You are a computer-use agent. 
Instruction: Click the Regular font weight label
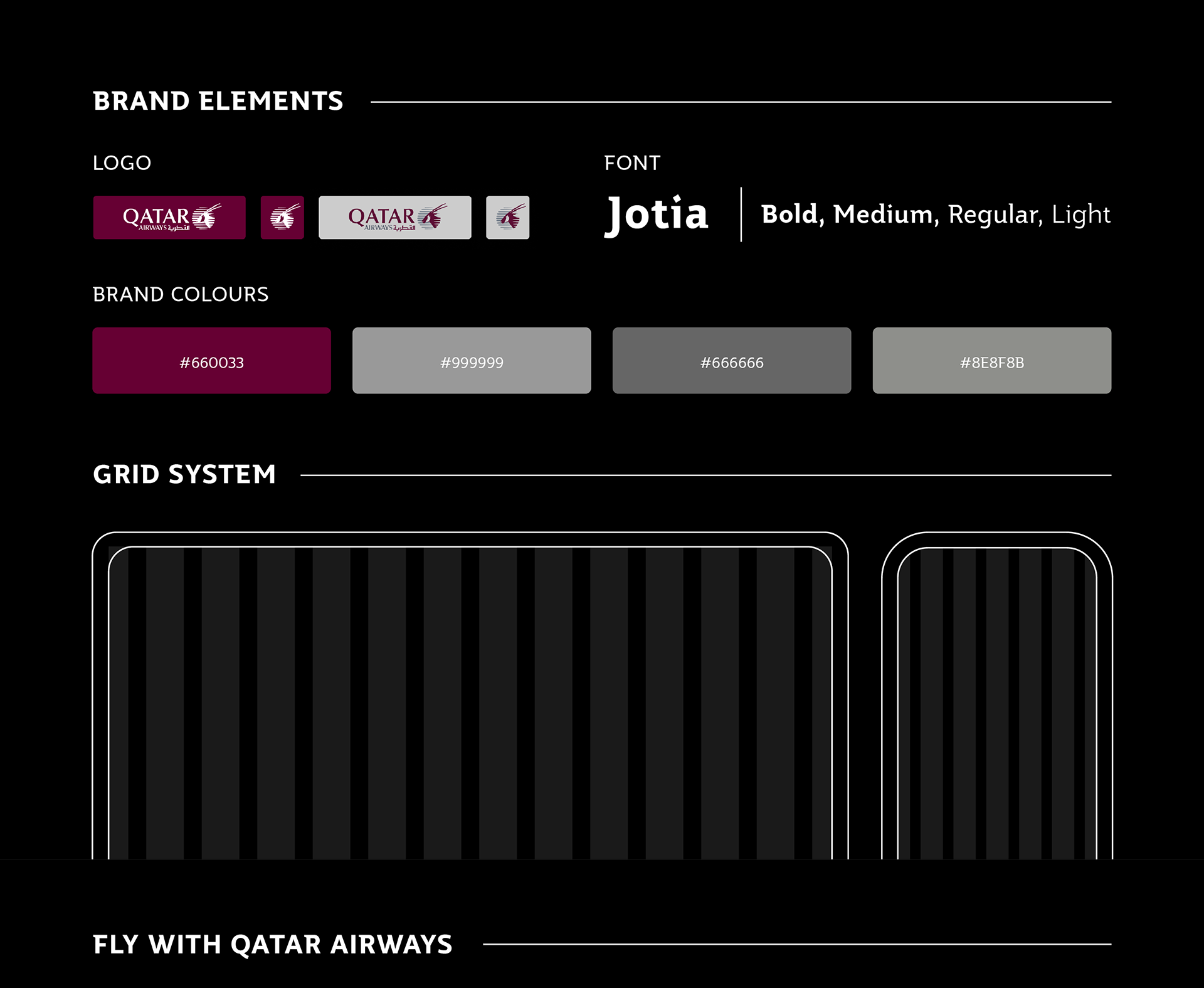995,215
